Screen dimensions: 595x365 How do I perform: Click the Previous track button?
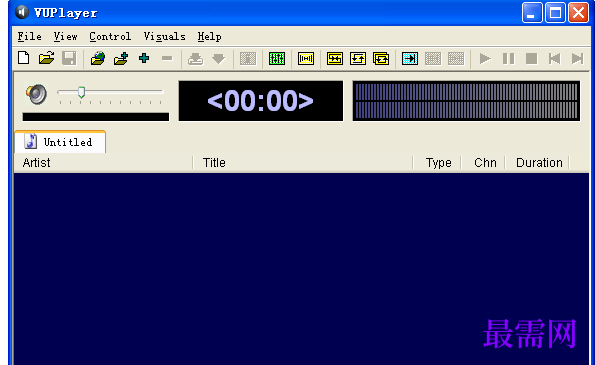tap(554, 59)
